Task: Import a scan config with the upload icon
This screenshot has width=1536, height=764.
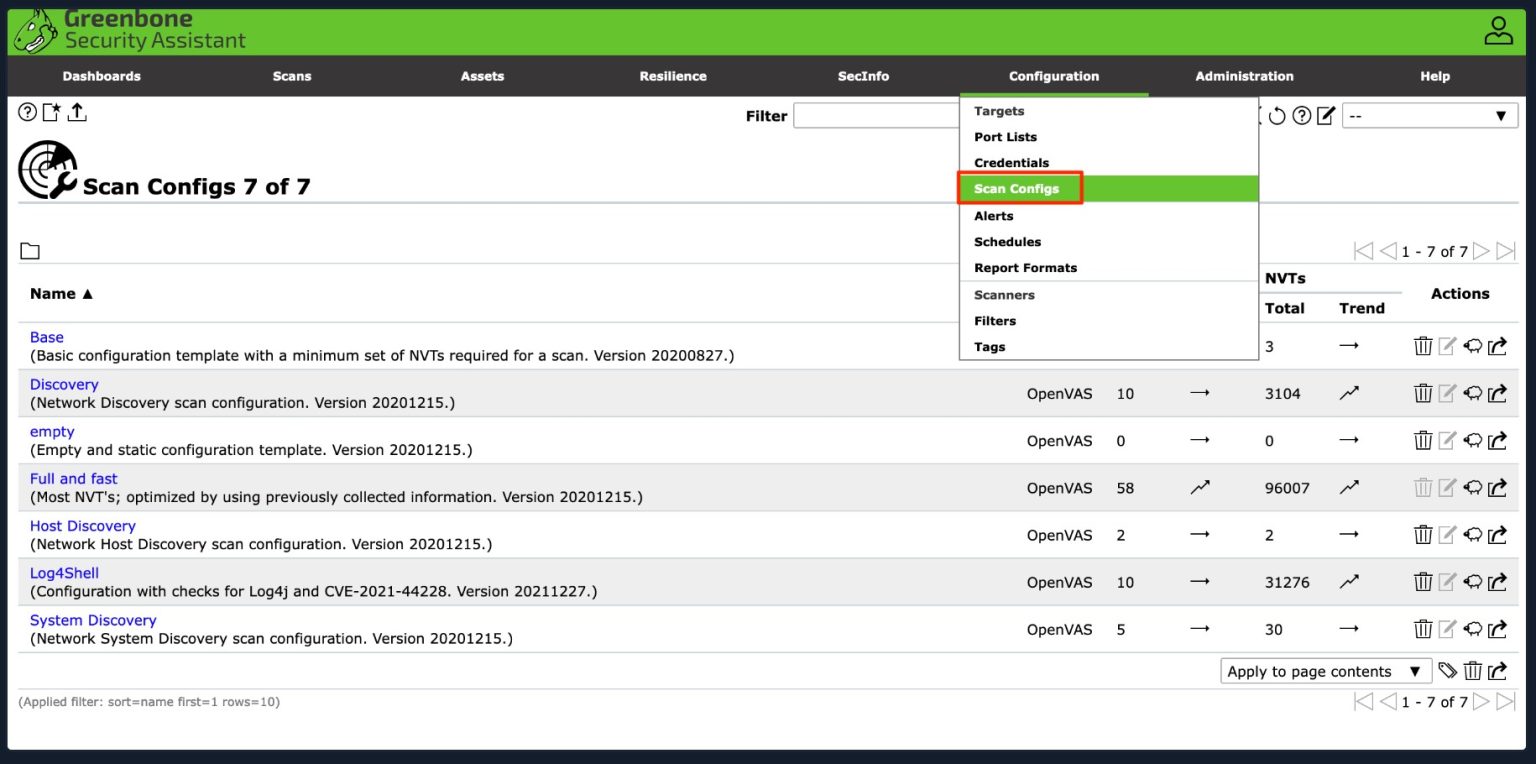Action: (x=77, y=112)
